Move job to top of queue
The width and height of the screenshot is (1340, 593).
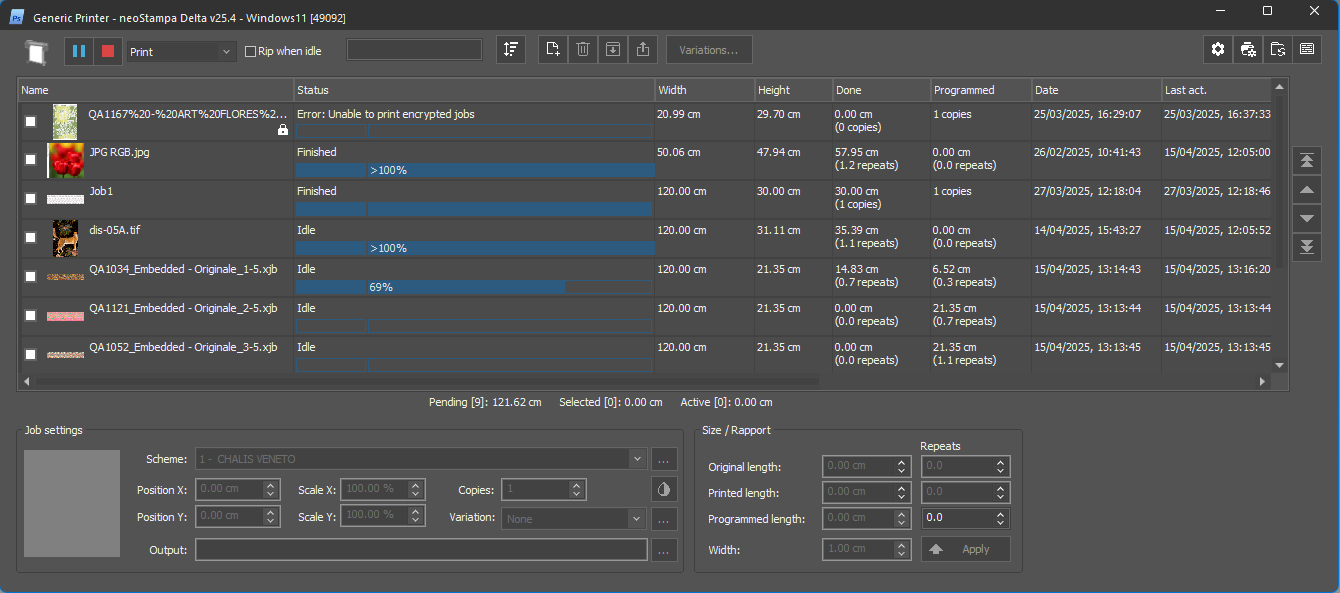[1306, 160]
